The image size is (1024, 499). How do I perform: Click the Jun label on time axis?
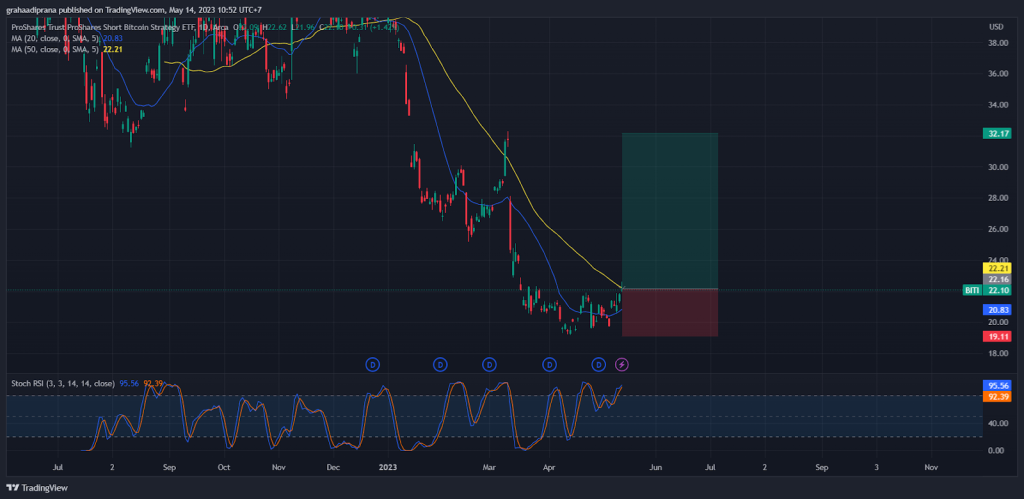coord(656,468)
